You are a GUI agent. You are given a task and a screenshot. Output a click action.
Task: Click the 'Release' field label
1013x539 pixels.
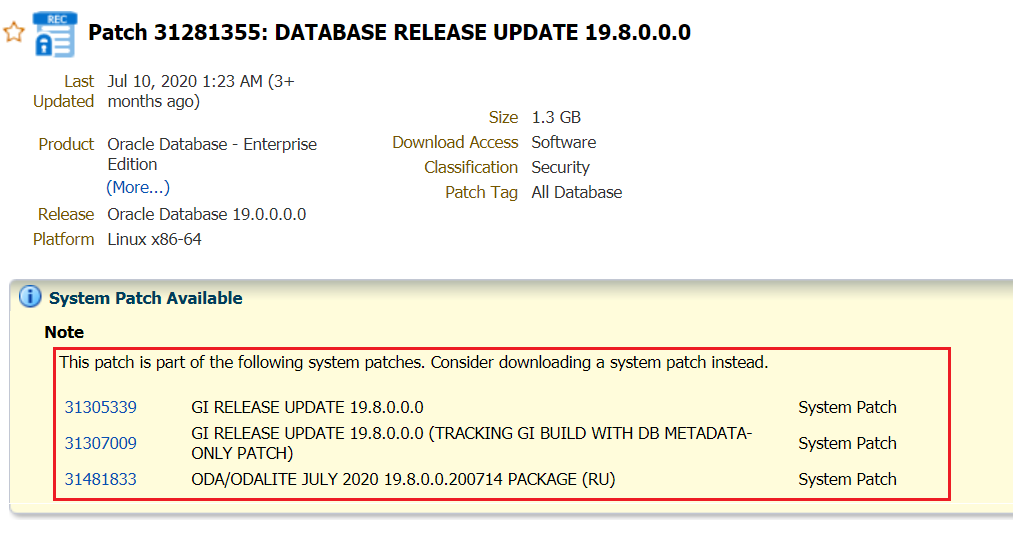(66, 214)
